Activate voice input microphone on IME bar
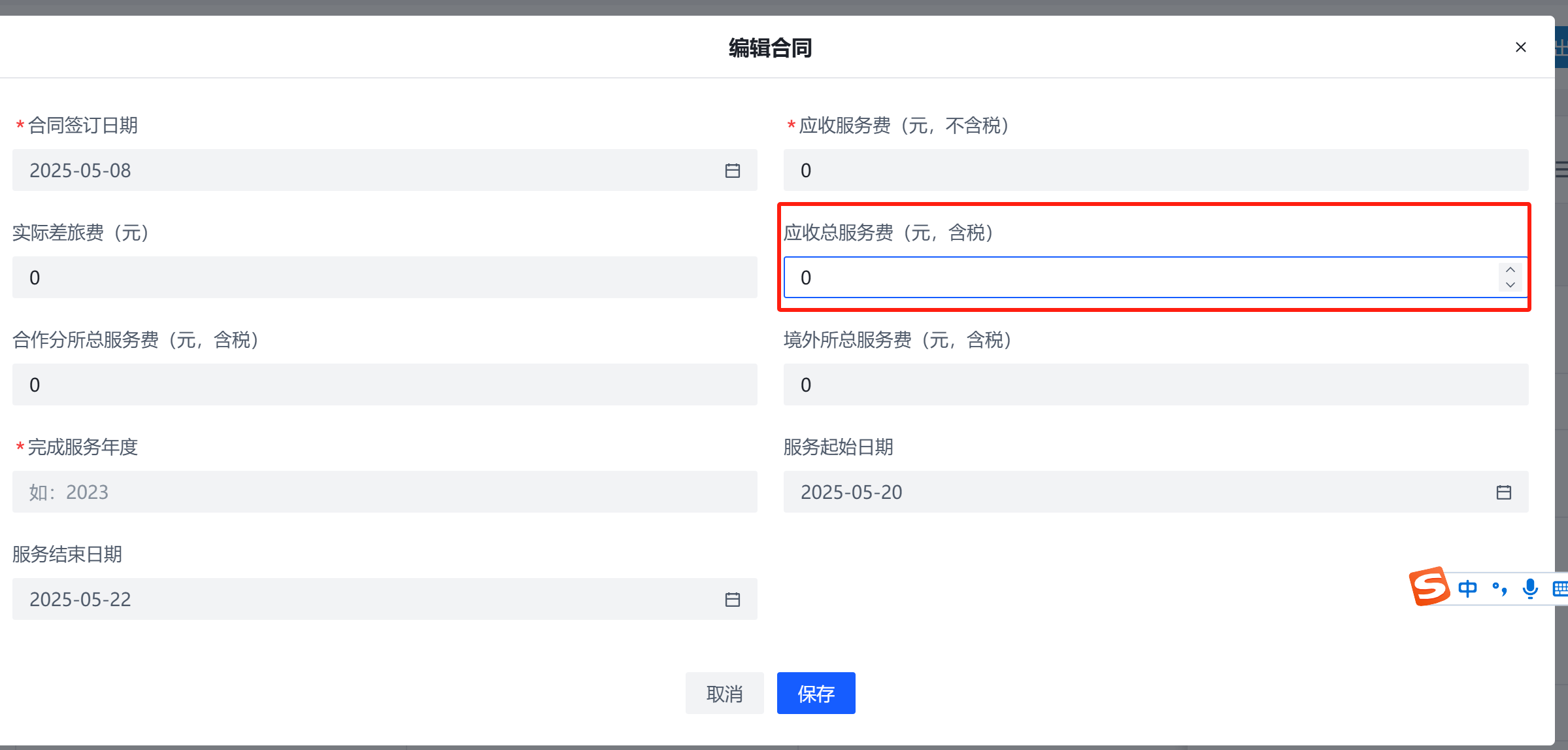 [1530, 588]
